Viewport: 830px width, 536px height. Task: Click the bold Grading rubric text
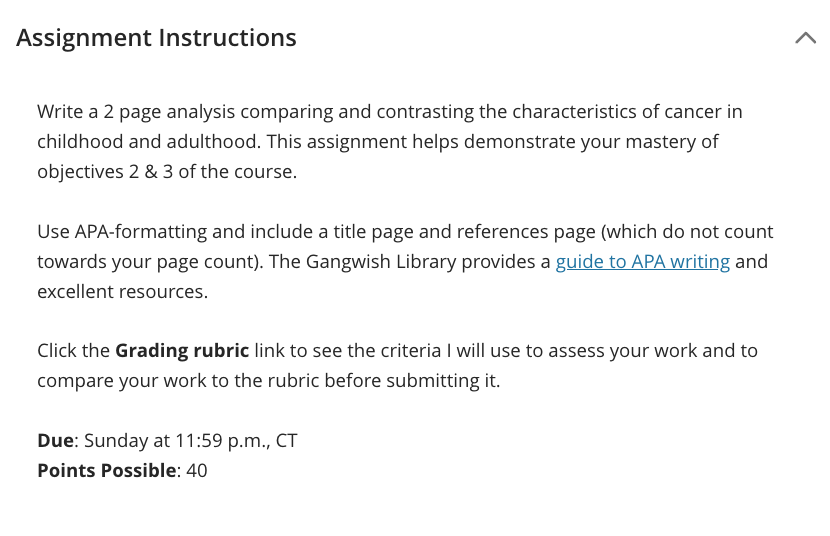(182, 351)
